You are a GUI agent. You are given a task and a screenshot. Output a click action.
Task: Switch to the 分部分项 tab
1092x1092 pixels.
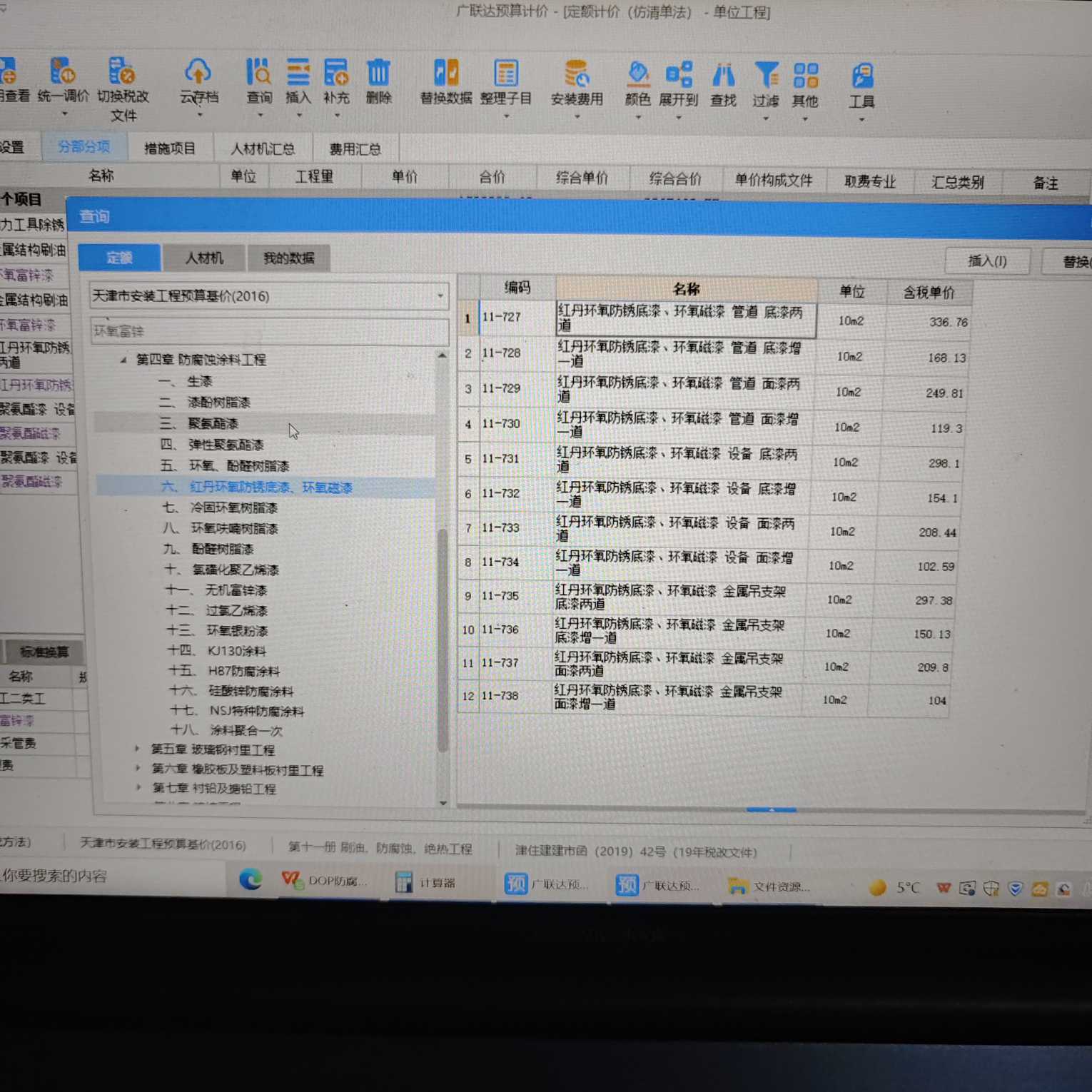[84, 146]
